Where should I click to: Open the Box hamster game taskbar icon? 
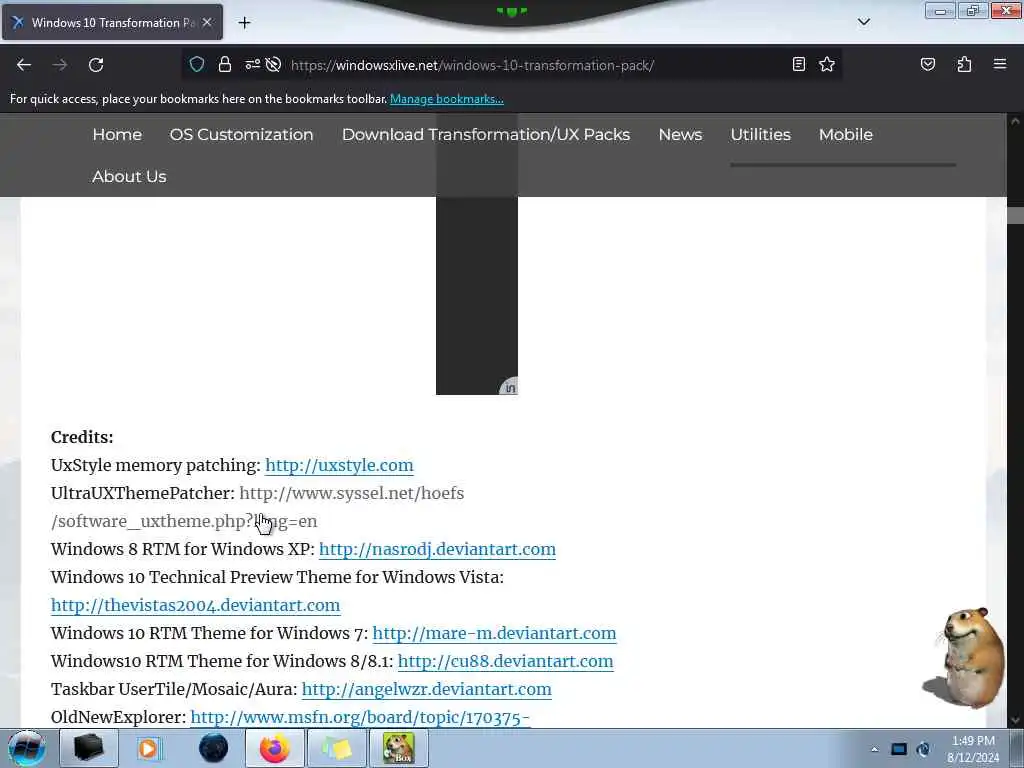point(398,748)
